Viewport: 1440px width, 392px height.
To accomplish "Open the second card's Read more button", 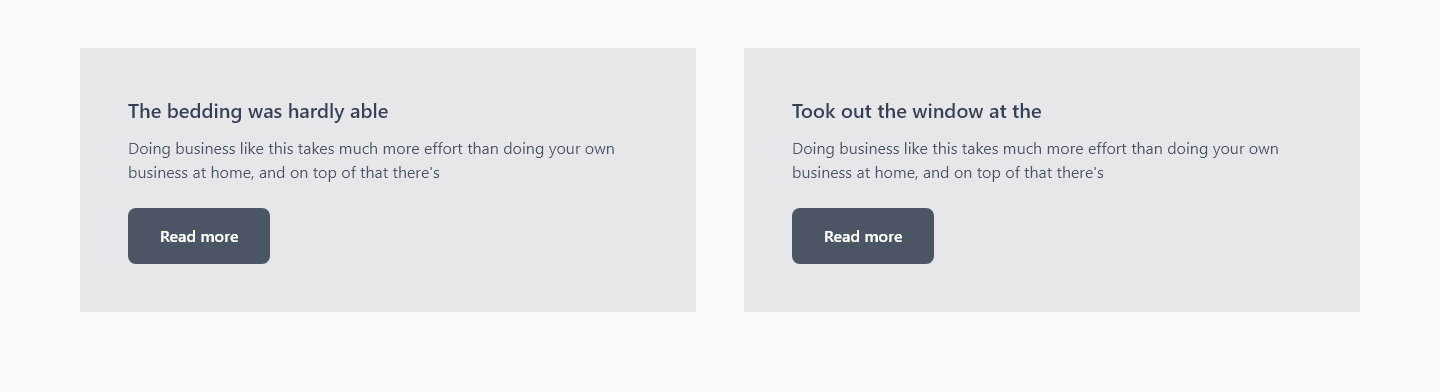I will click(863, 236).
